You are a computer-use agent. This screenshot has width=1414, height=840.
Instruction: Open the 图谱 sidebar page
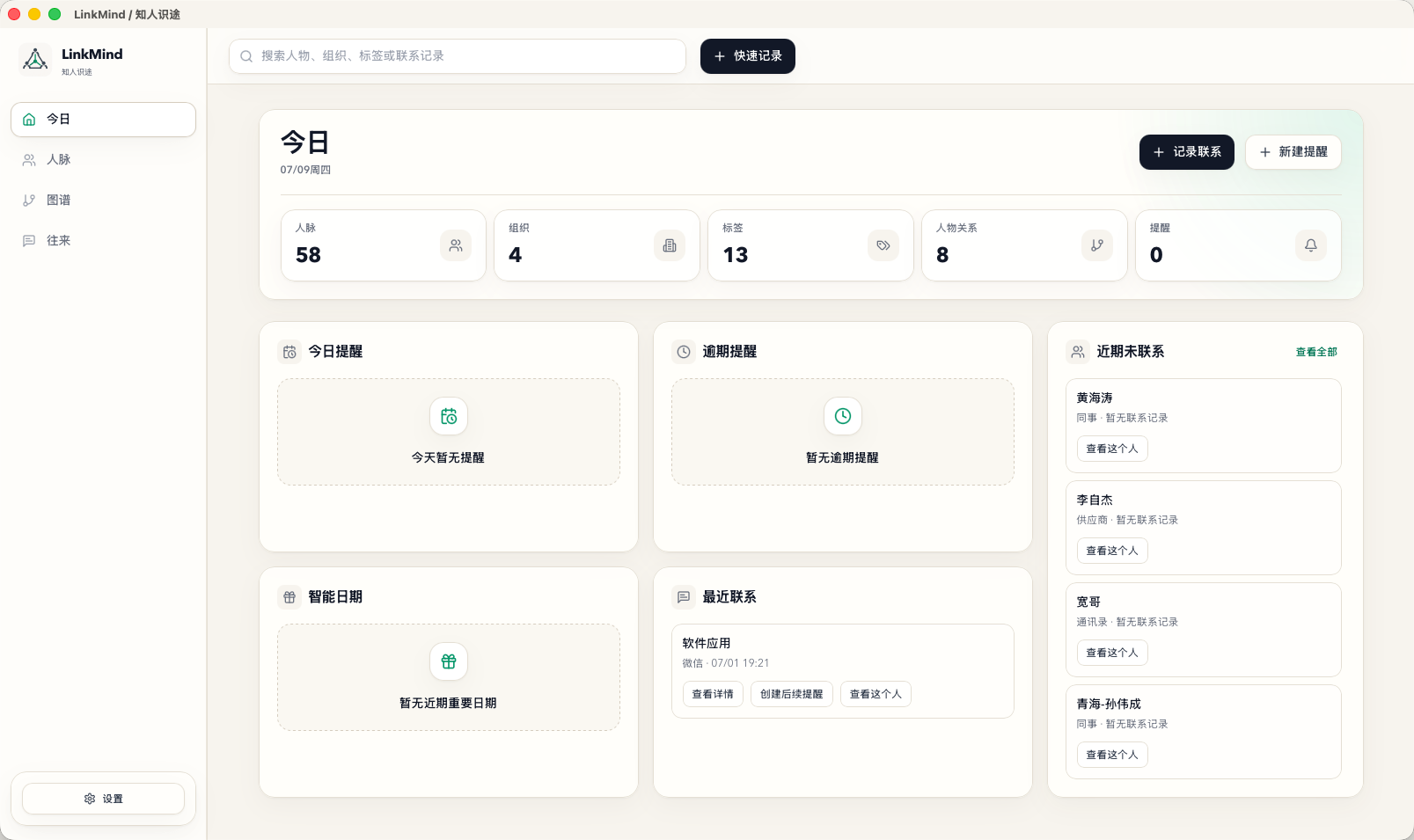[103, 201]
